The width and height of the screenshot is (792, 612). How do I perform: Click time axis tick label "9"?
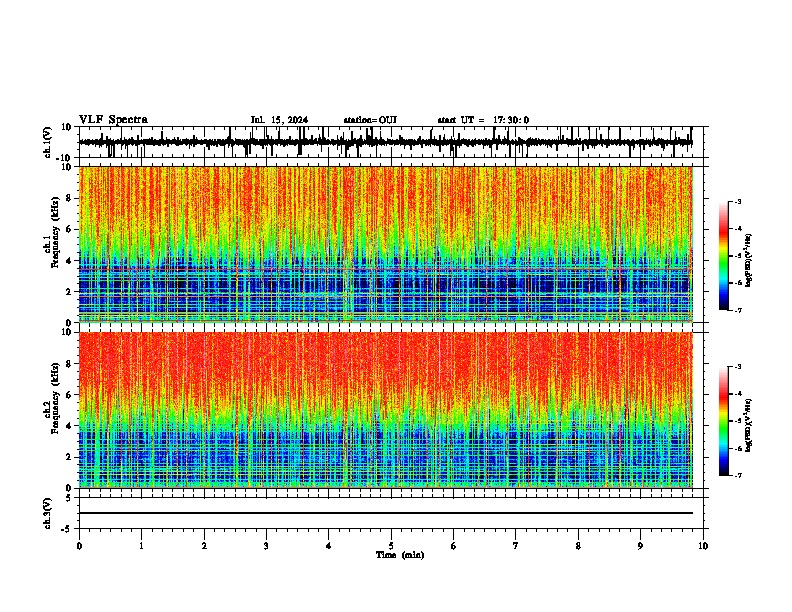640,546
